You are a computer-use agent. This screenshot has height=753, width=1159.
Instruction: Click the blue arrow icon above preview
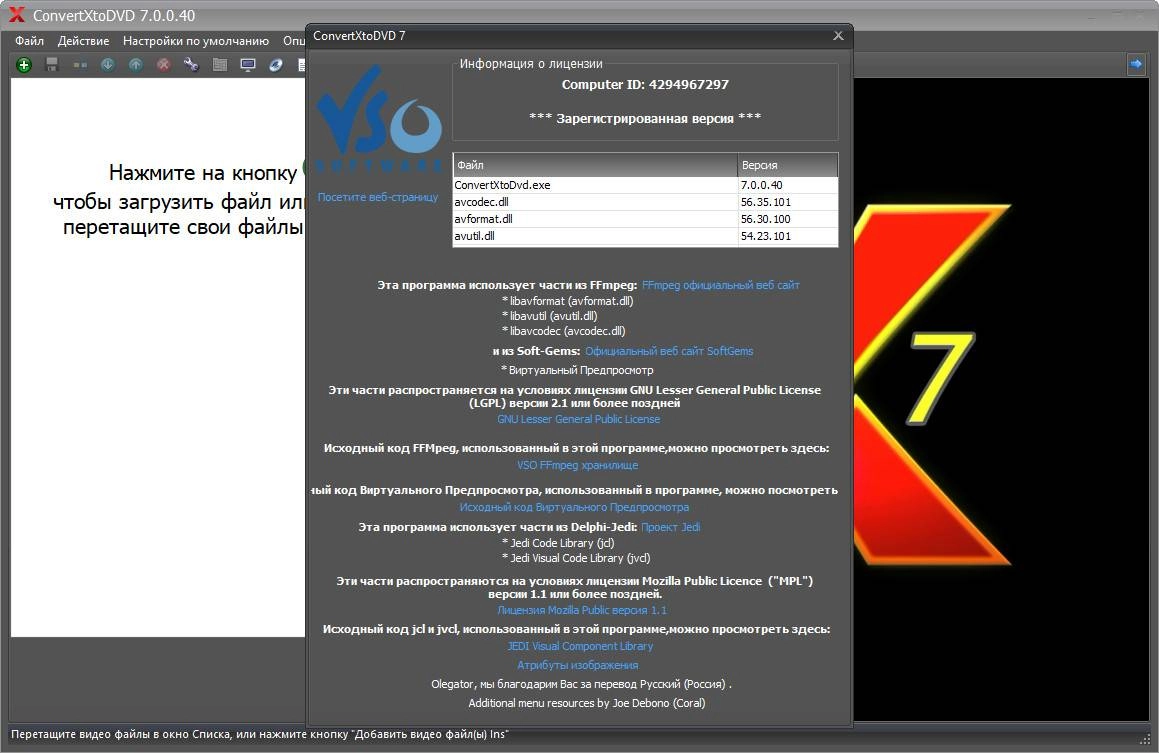(x=1136, y=64)
